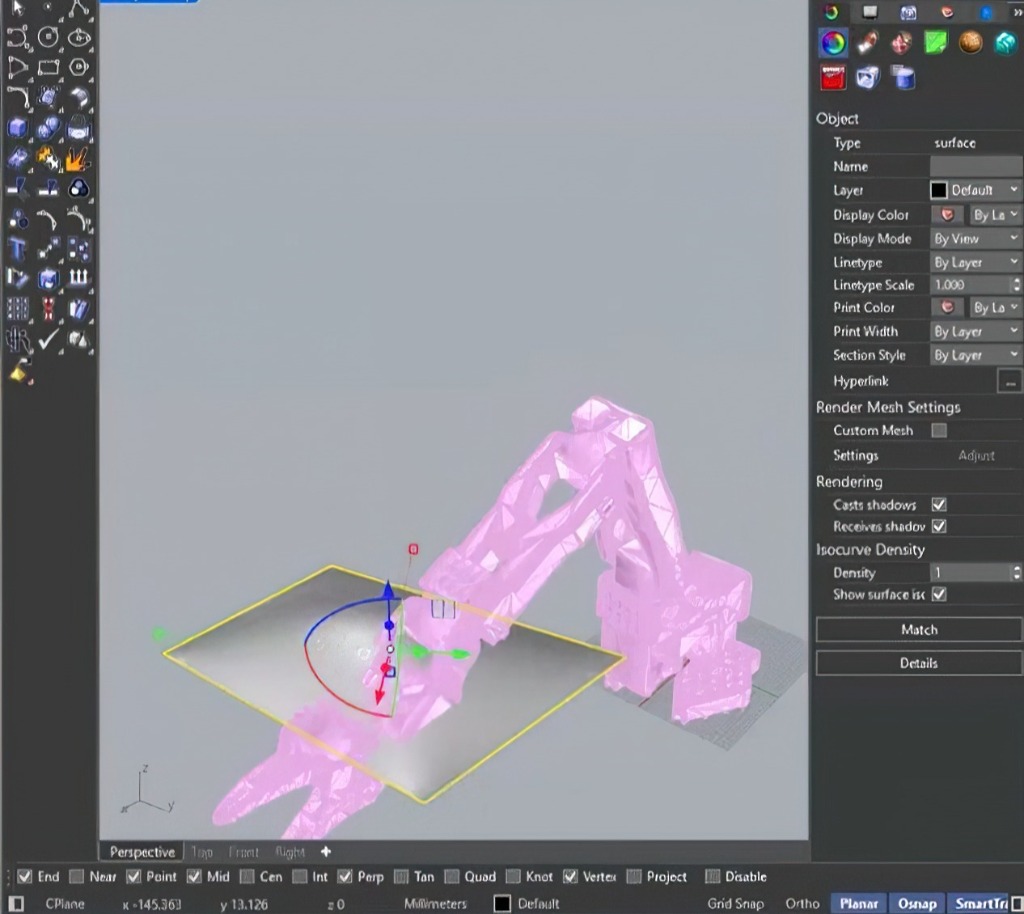Uncheck Casts shadows option
Viewport: 1024px width, 914px height.
(x=939, y=505)
